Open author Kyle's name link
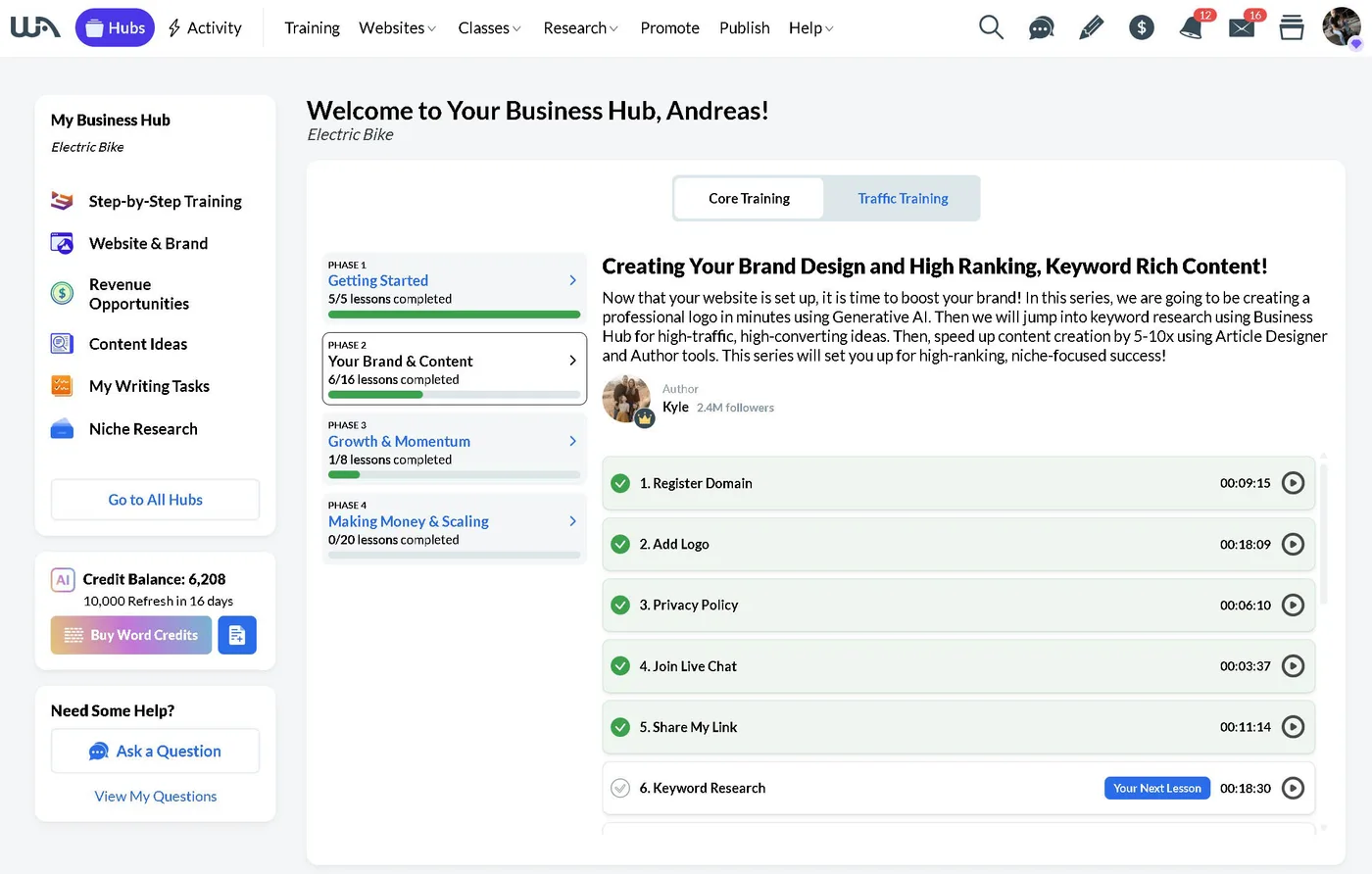This screenshot has height=874, width=1372. [x=675, y=407]
